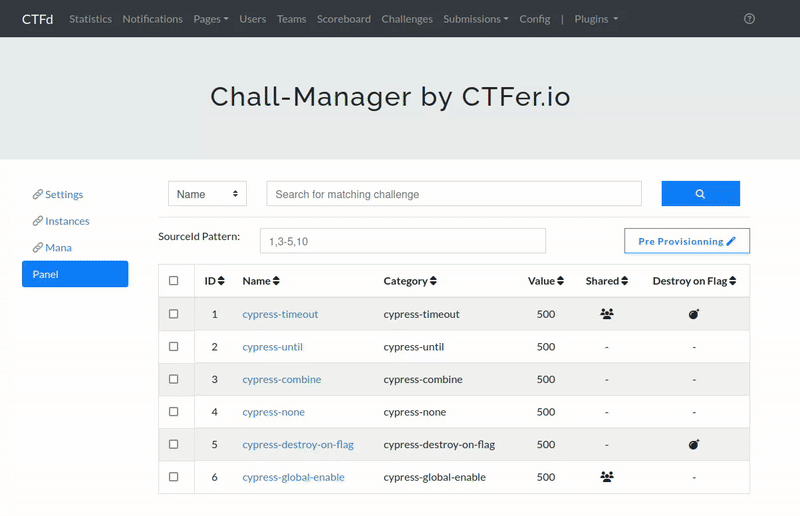Screen dimensions: 800x516
Task: Click shared users icon for cypress-timeout
Action: (607, 314)
